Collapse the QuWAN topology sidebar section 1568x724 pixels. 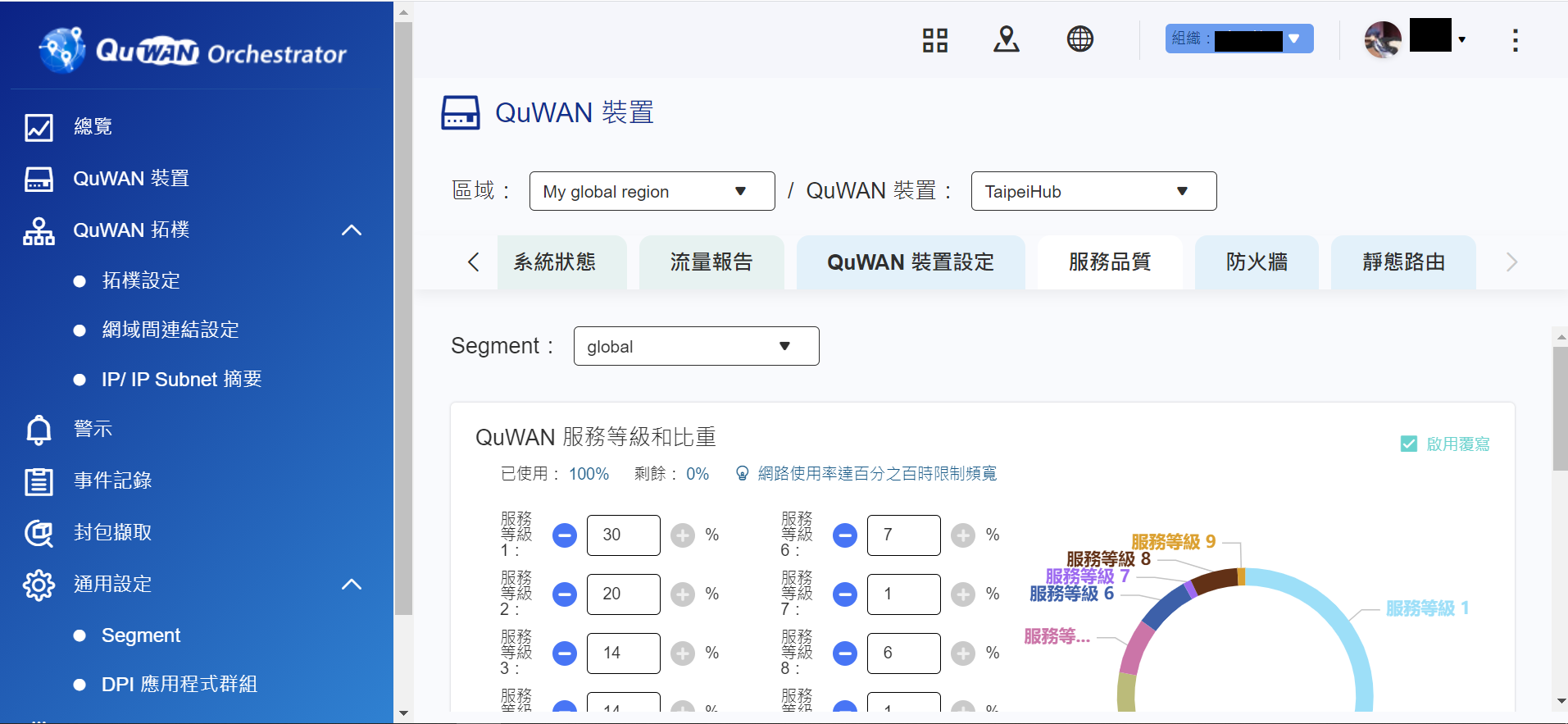click(351, 230)
